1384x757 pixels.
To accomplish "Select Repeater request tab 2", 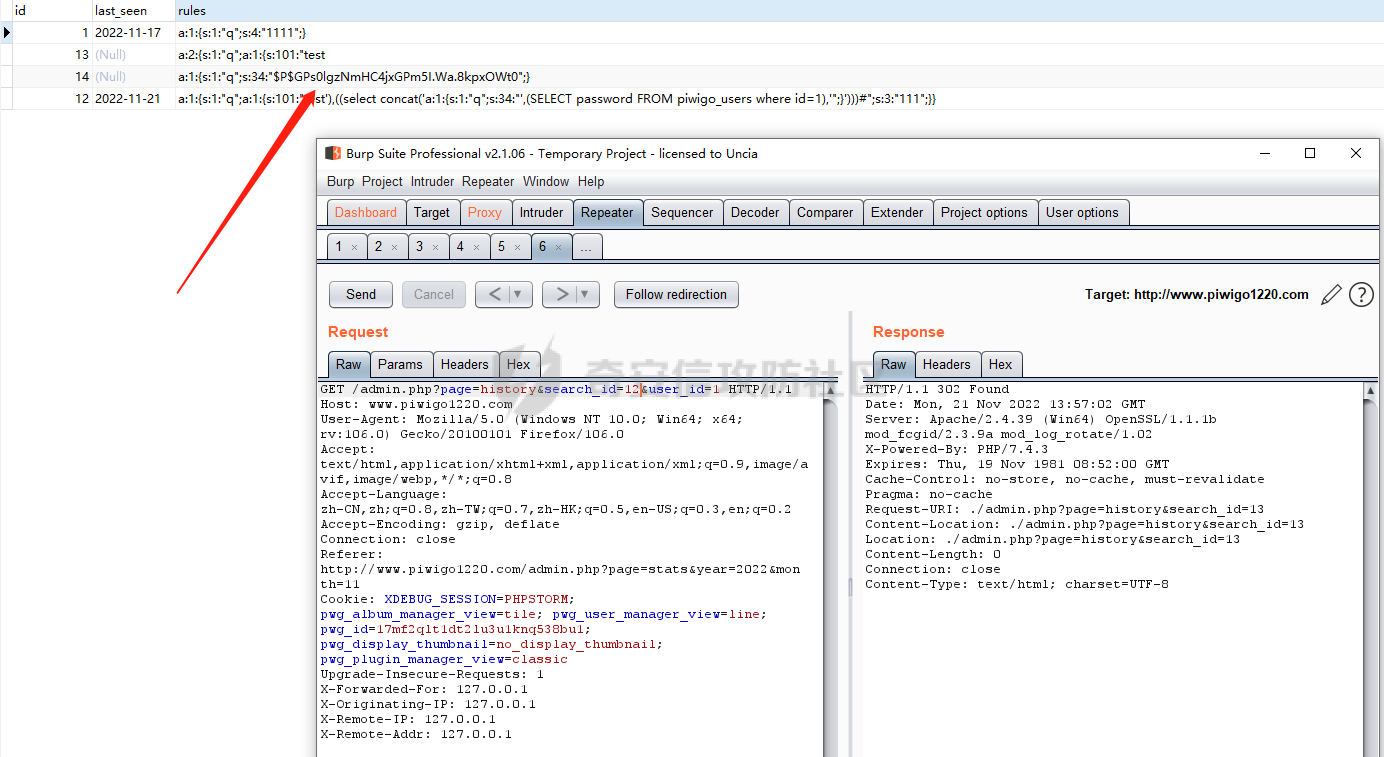I will [379, 246].
